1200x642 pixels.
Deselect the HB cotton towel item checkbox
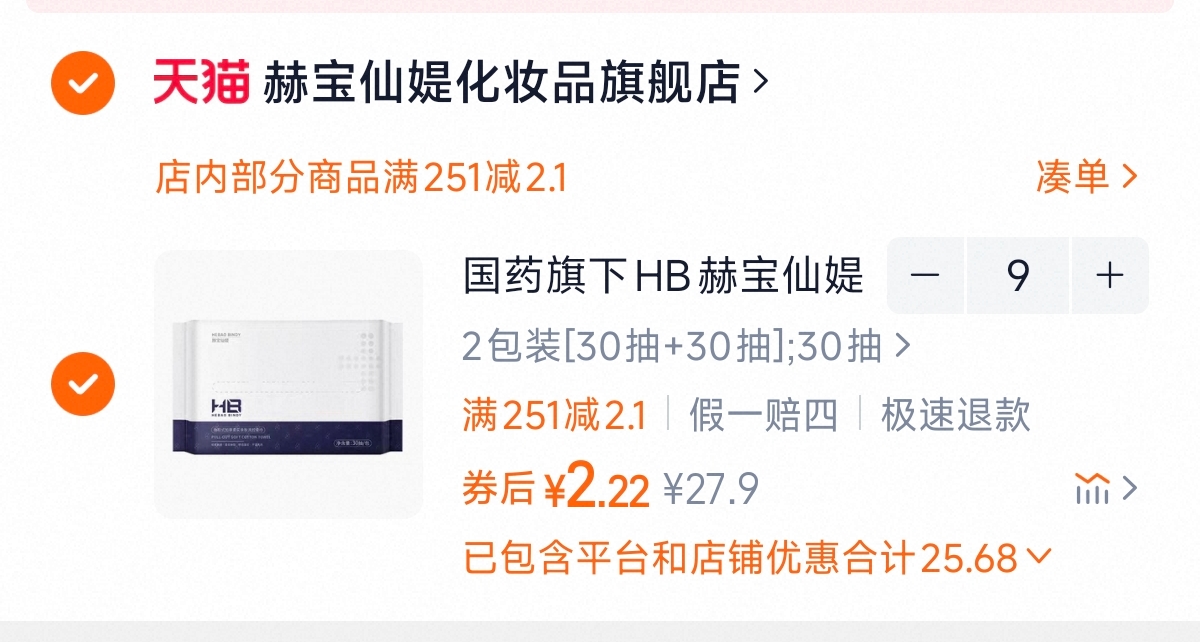83,384
